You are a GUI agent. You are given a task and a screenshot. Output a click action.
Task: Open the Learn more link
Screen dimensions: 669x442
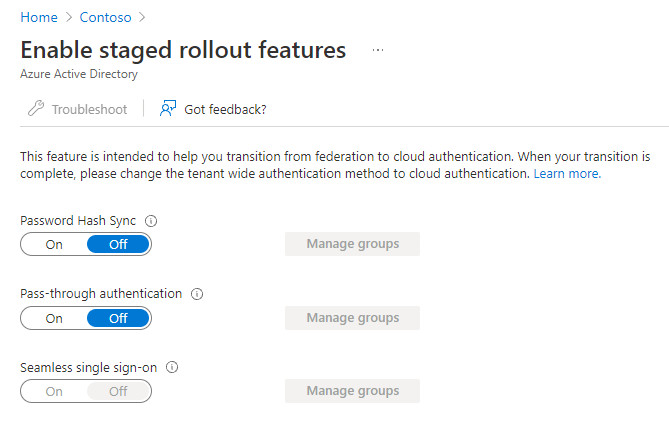pos(566,173)
